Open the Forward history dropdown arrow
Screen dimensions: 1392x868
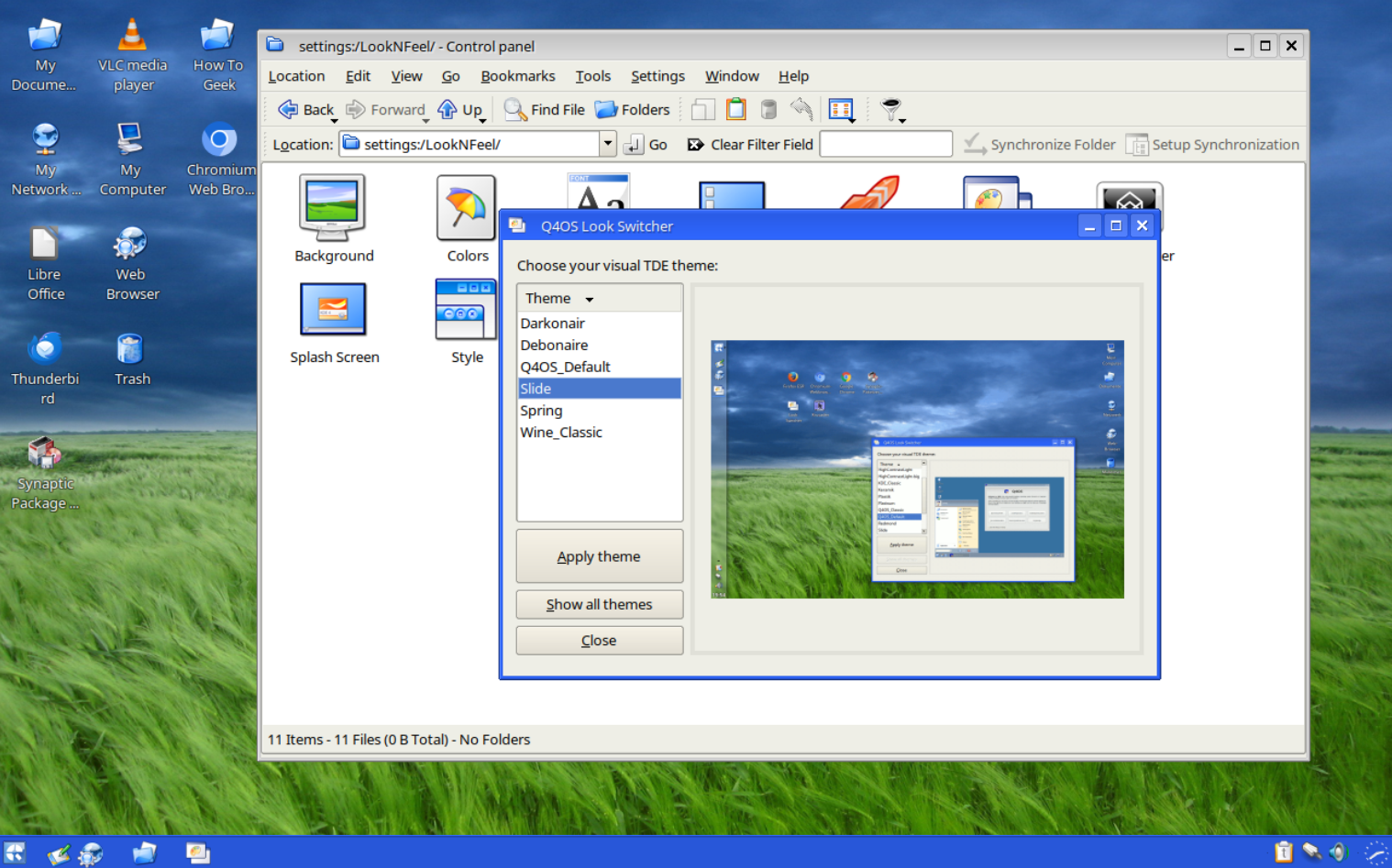click(426, 121)
